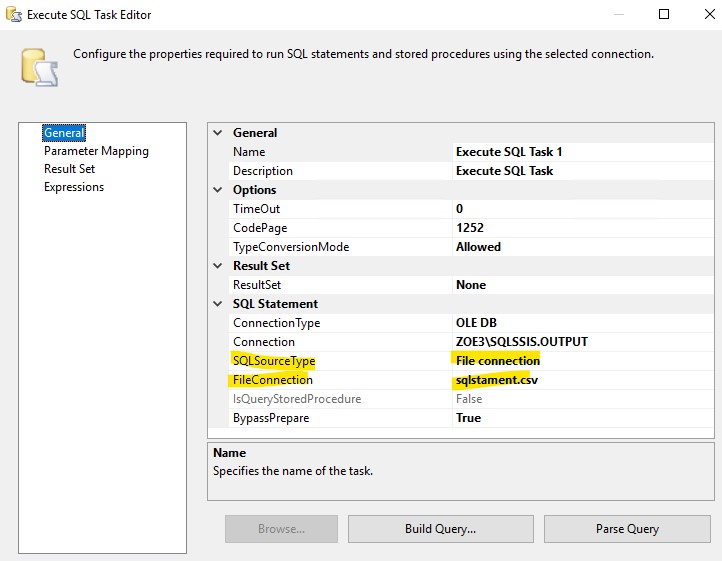Image resolution: width=722 pixels, height=561 pixels.
Task: Click 'Specifies the name of the task.' description
Action: [x=293, y=471]
